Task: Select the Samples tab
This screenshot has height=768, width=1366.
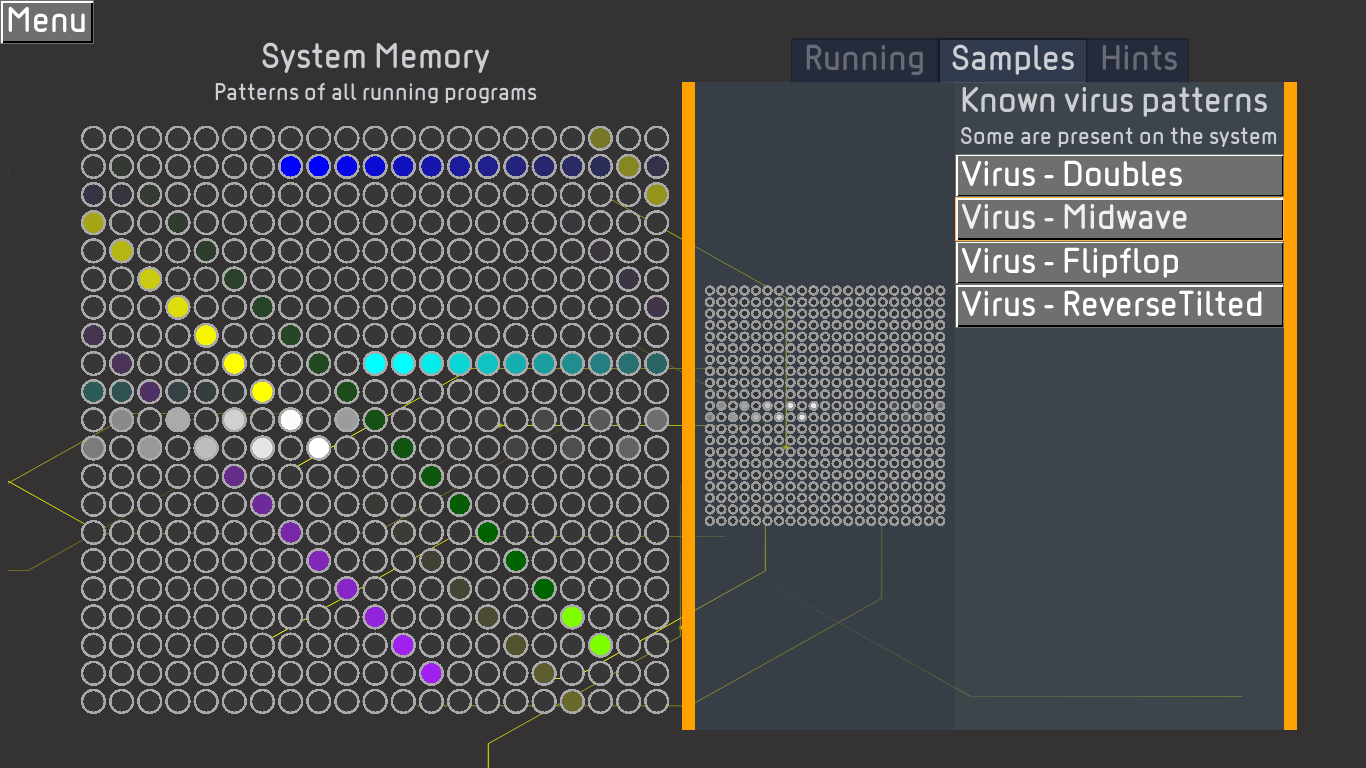Action: click(1012, 60)
